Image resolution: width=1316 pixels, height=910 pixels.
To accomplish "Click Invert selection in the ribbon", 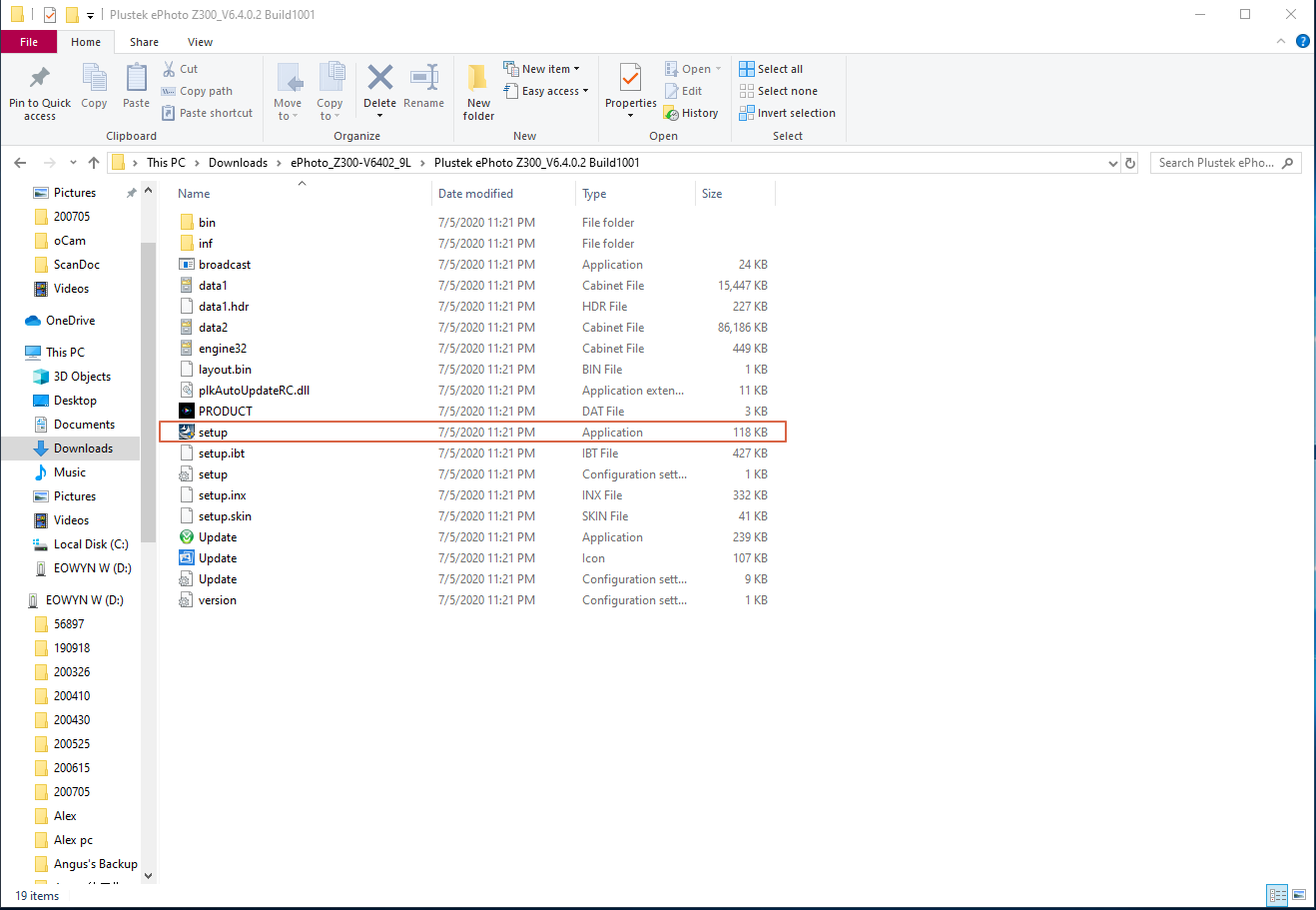I will 788,113.
